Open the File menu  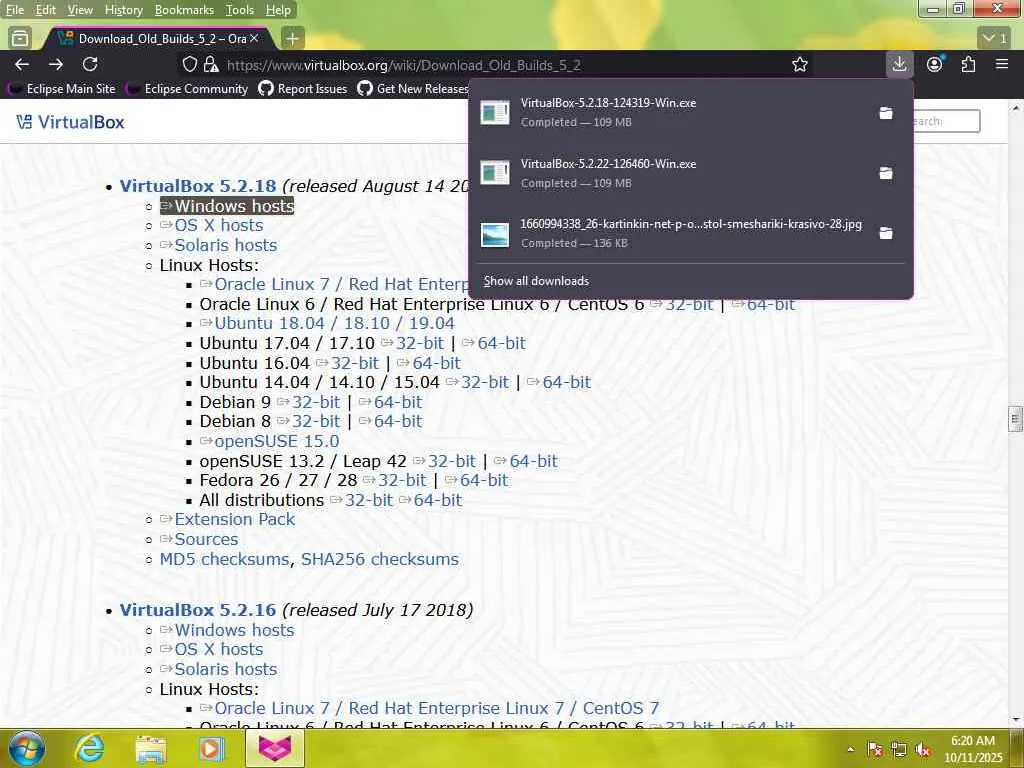coord(14,10)
